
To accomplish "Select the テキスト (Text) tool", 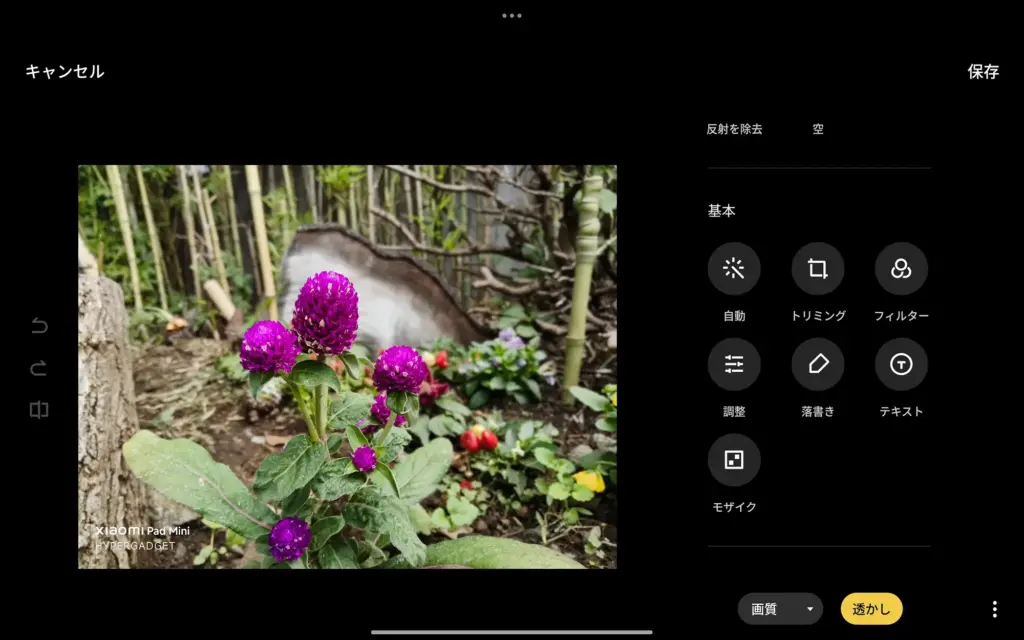I will pyautogui.click(x=901, y=363).
